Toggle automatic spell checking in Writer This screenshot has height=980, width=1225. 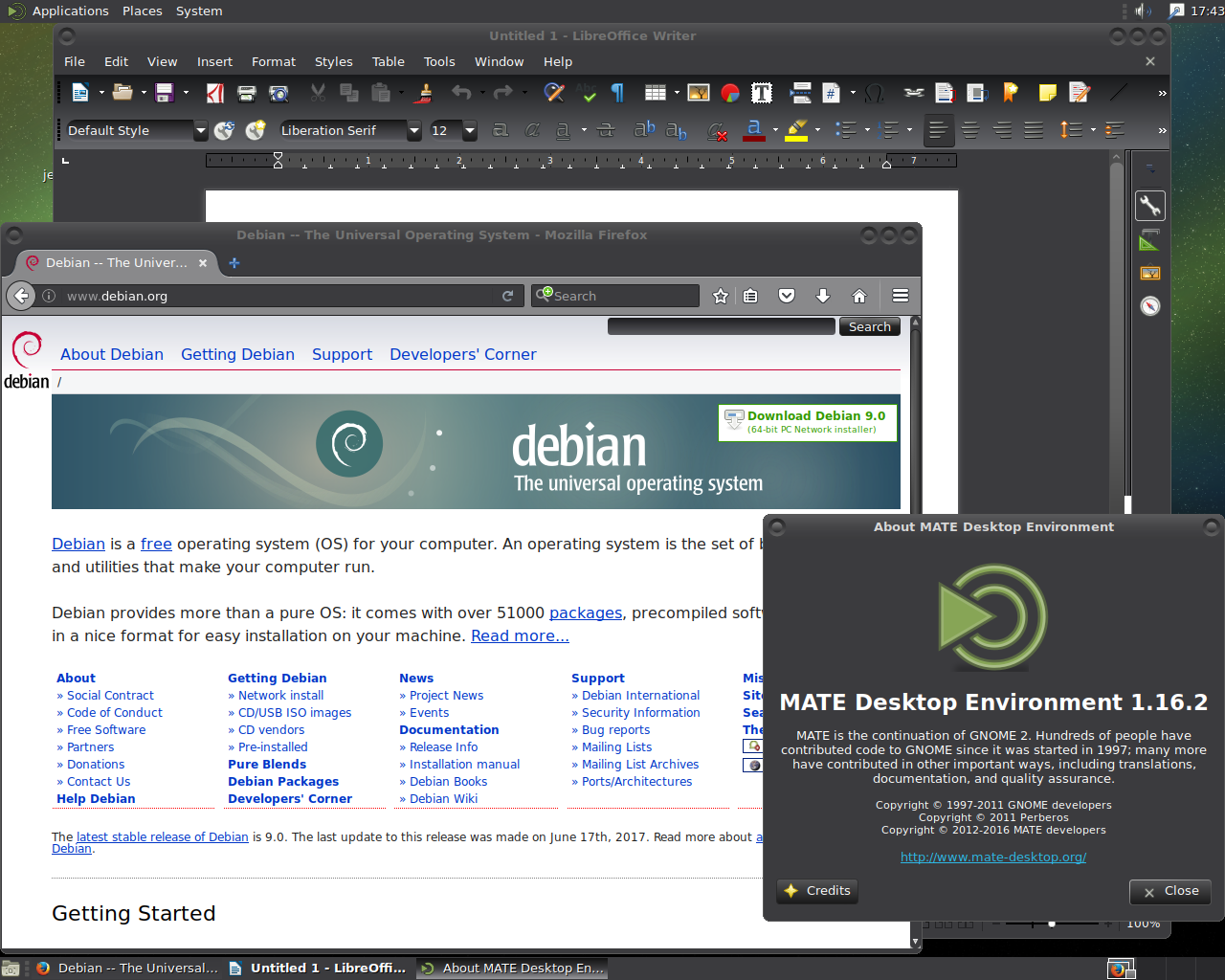point(588,93)
